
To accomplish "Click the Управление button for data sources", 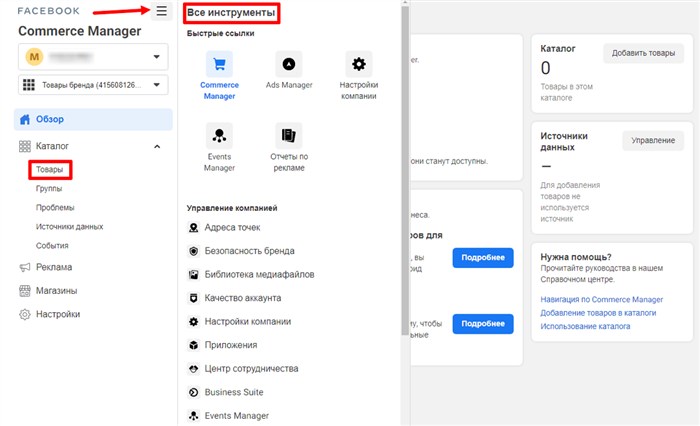I will 653,140.
